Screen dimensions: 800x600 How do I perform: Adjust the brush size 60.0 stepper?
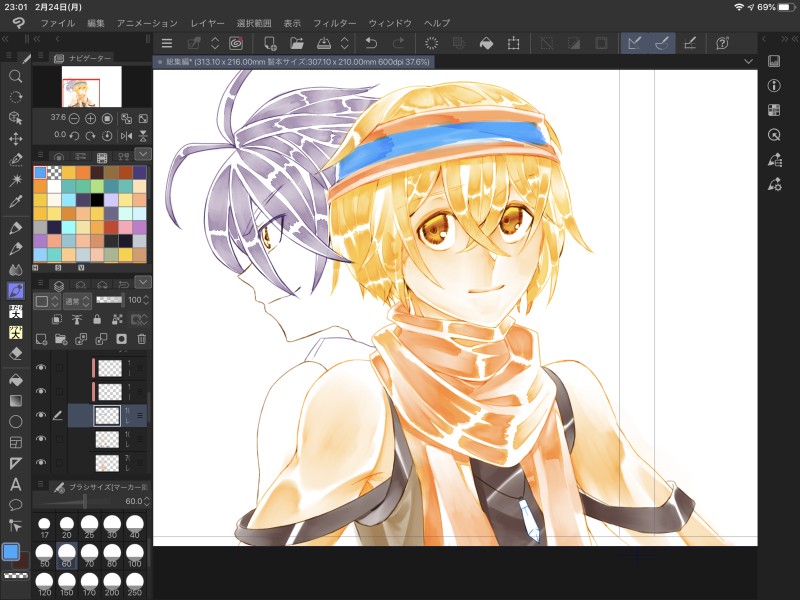(146, 501)
